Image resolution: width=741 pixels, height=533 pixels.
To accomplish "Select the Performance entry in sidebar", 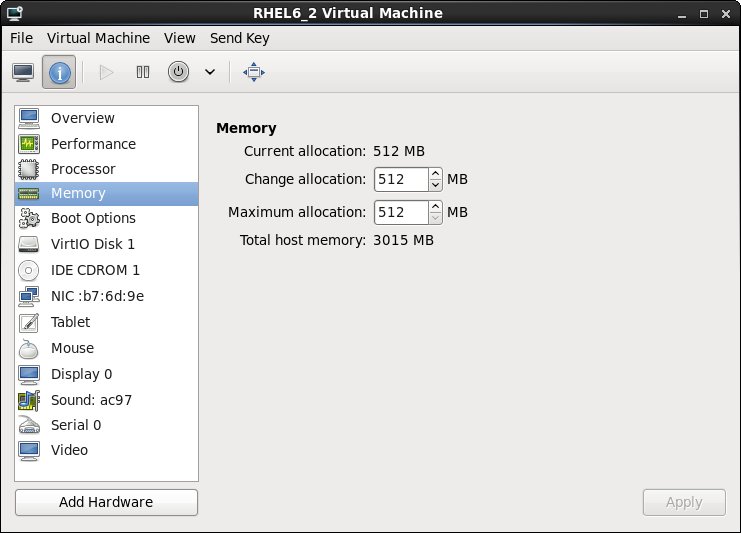I will tap(93, 144).
